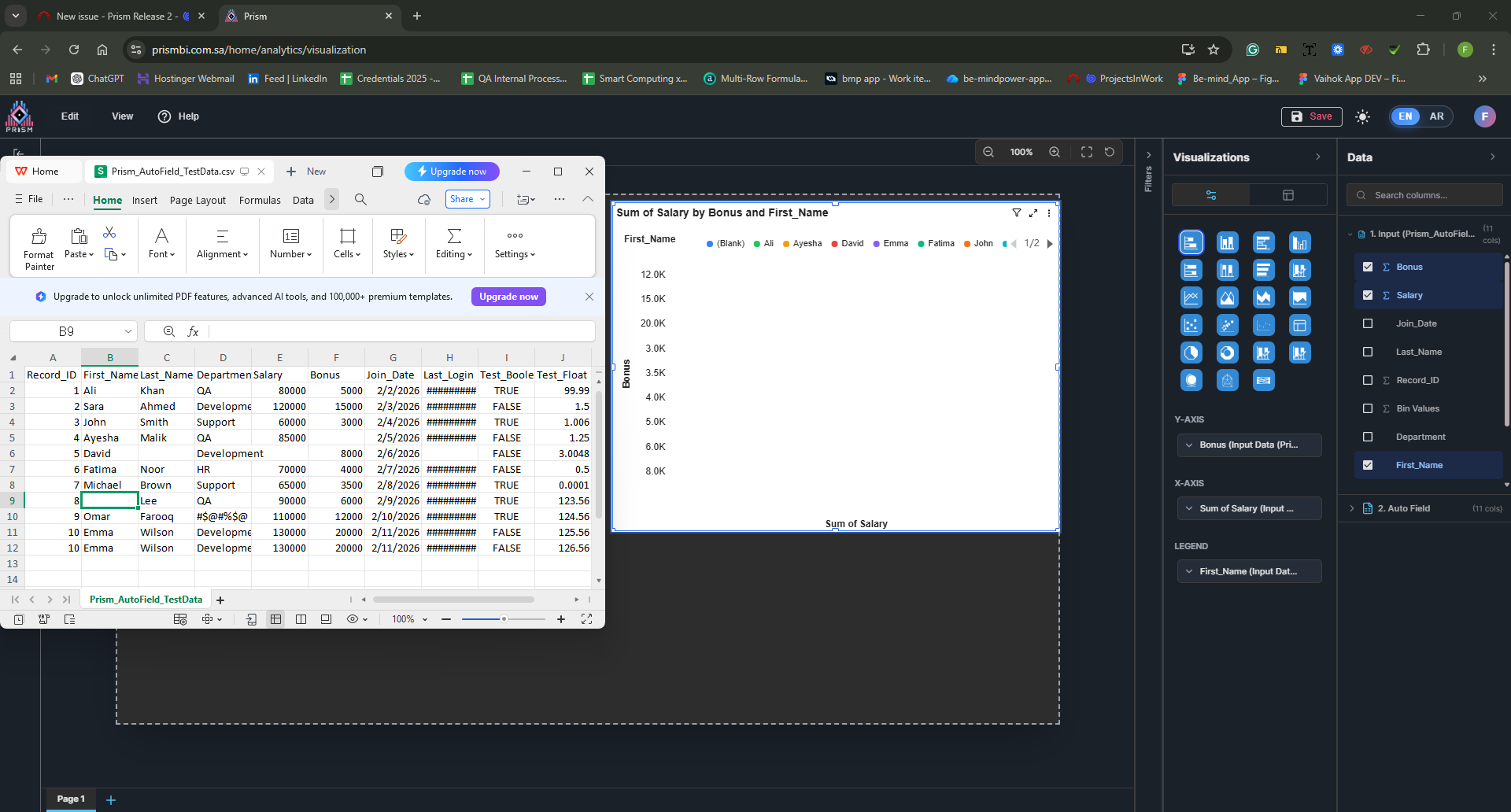1511x812 pixels.
Task: Select the pie chart visualization
Action: tap(1191, 353)
